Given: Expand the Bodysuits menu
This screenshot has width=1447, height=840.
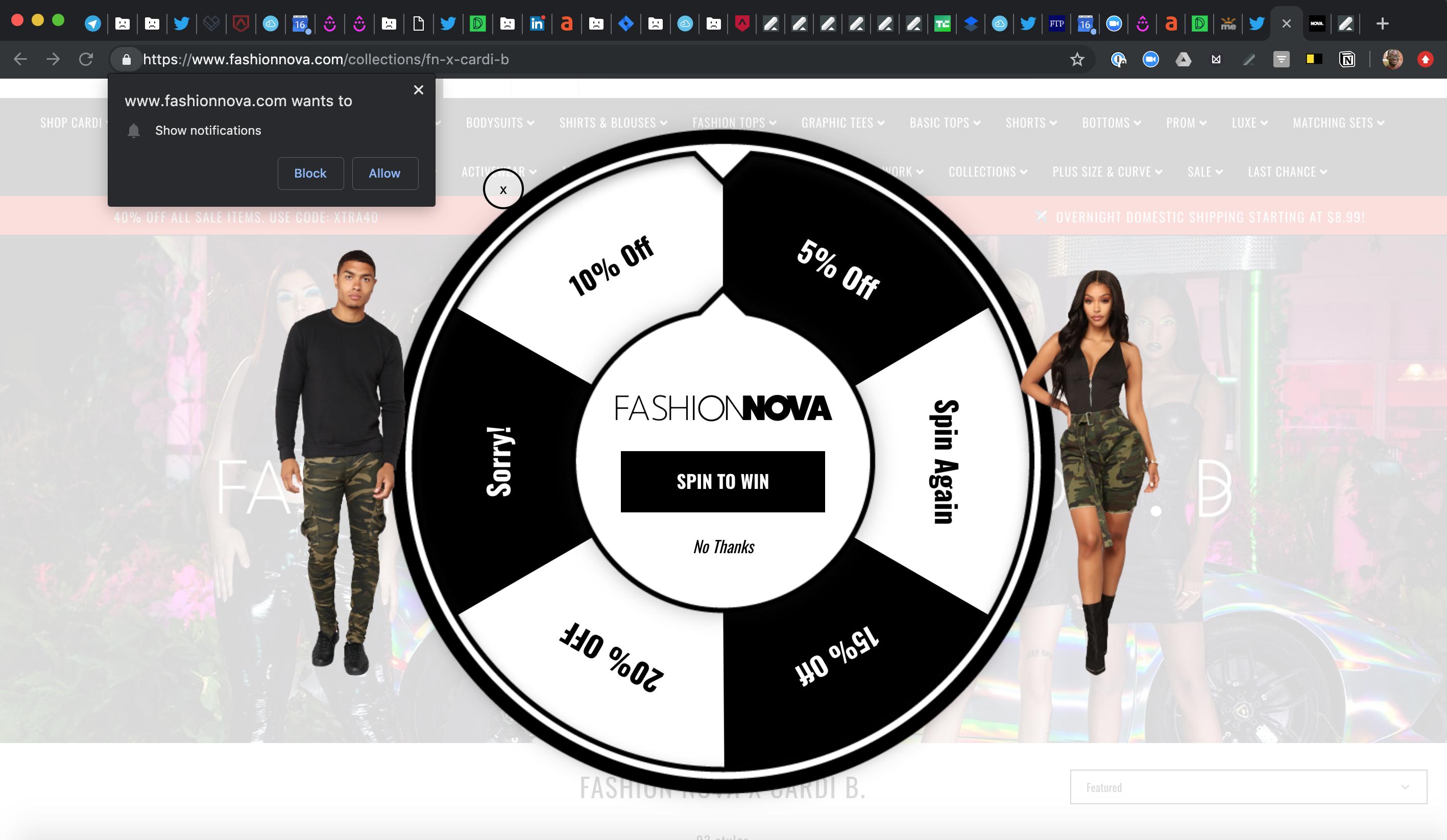Looking at the screenshot, I should coord(500,123).
